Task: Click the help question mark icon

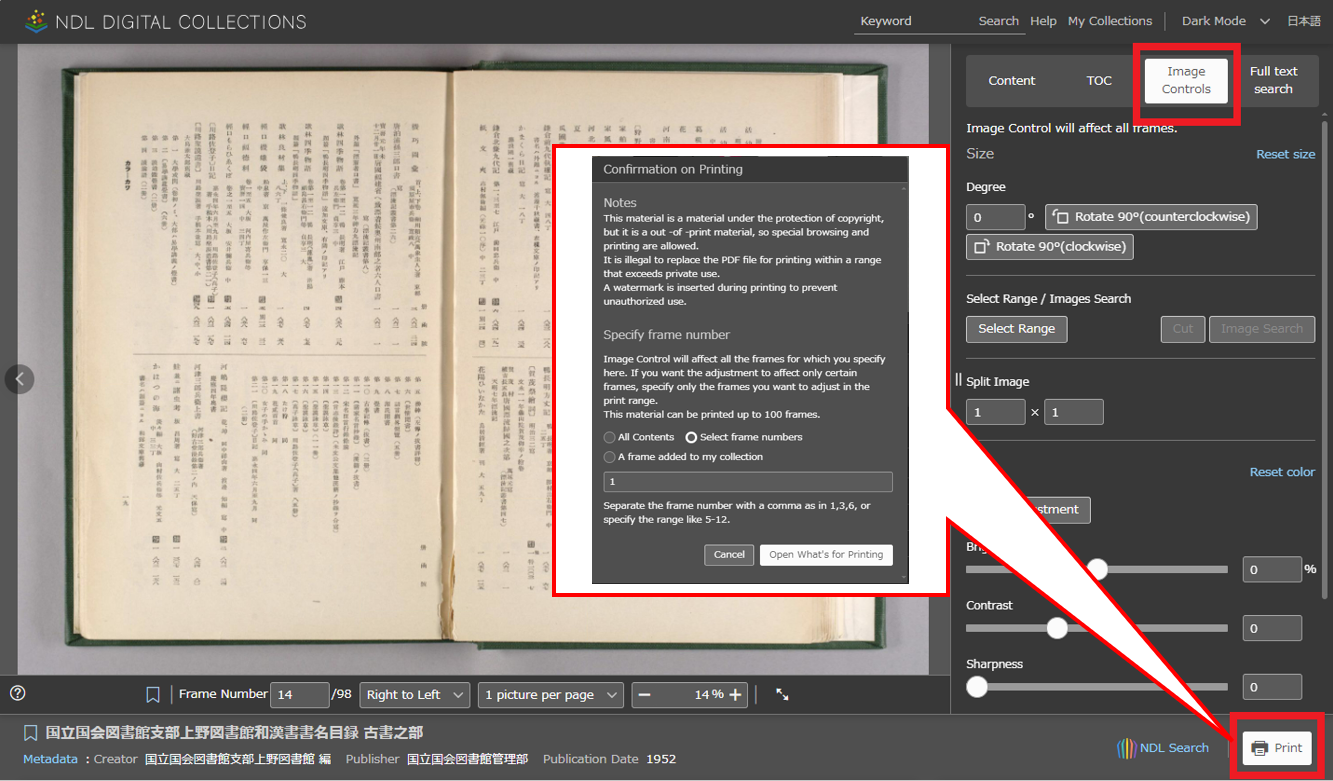Action: coord(17,693)
